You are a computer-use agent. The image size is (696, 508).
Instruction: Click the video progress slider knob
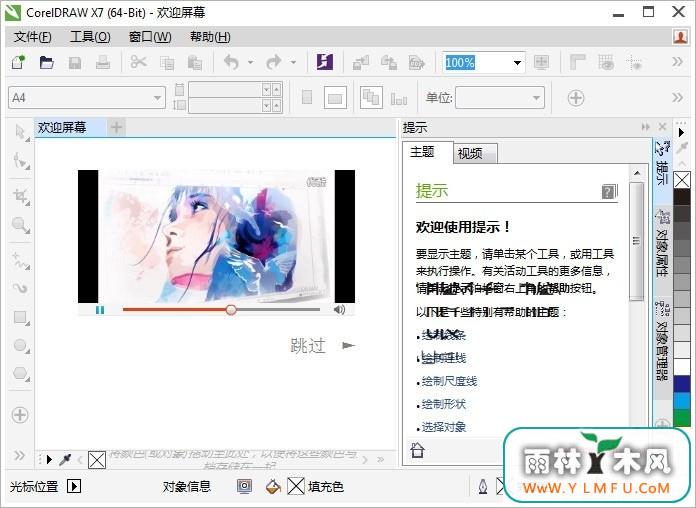(x=231, y=310)
